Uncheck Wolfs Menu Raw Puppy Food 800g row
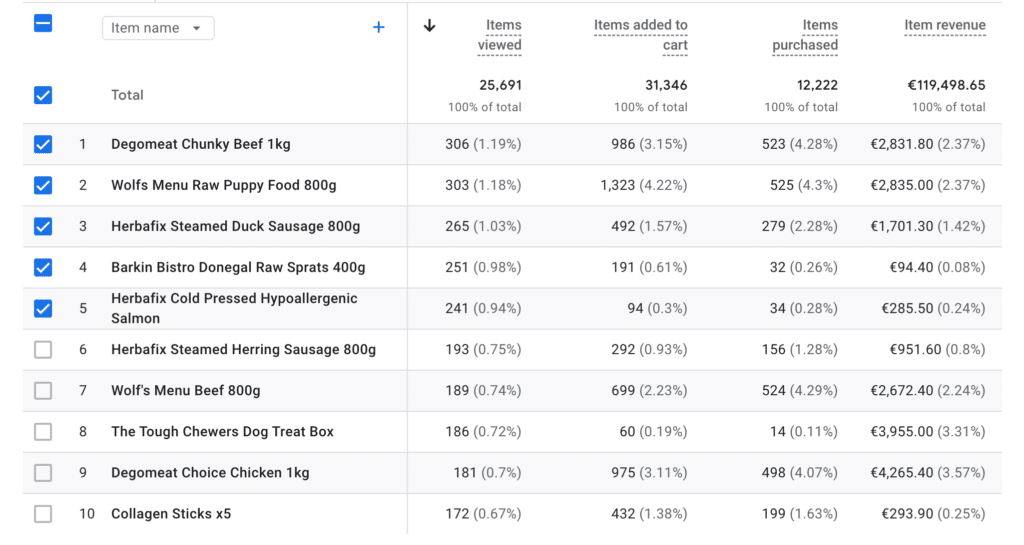Image resolution: width=1024 pixels, height=545 pixels. click(x=43, y=185)
